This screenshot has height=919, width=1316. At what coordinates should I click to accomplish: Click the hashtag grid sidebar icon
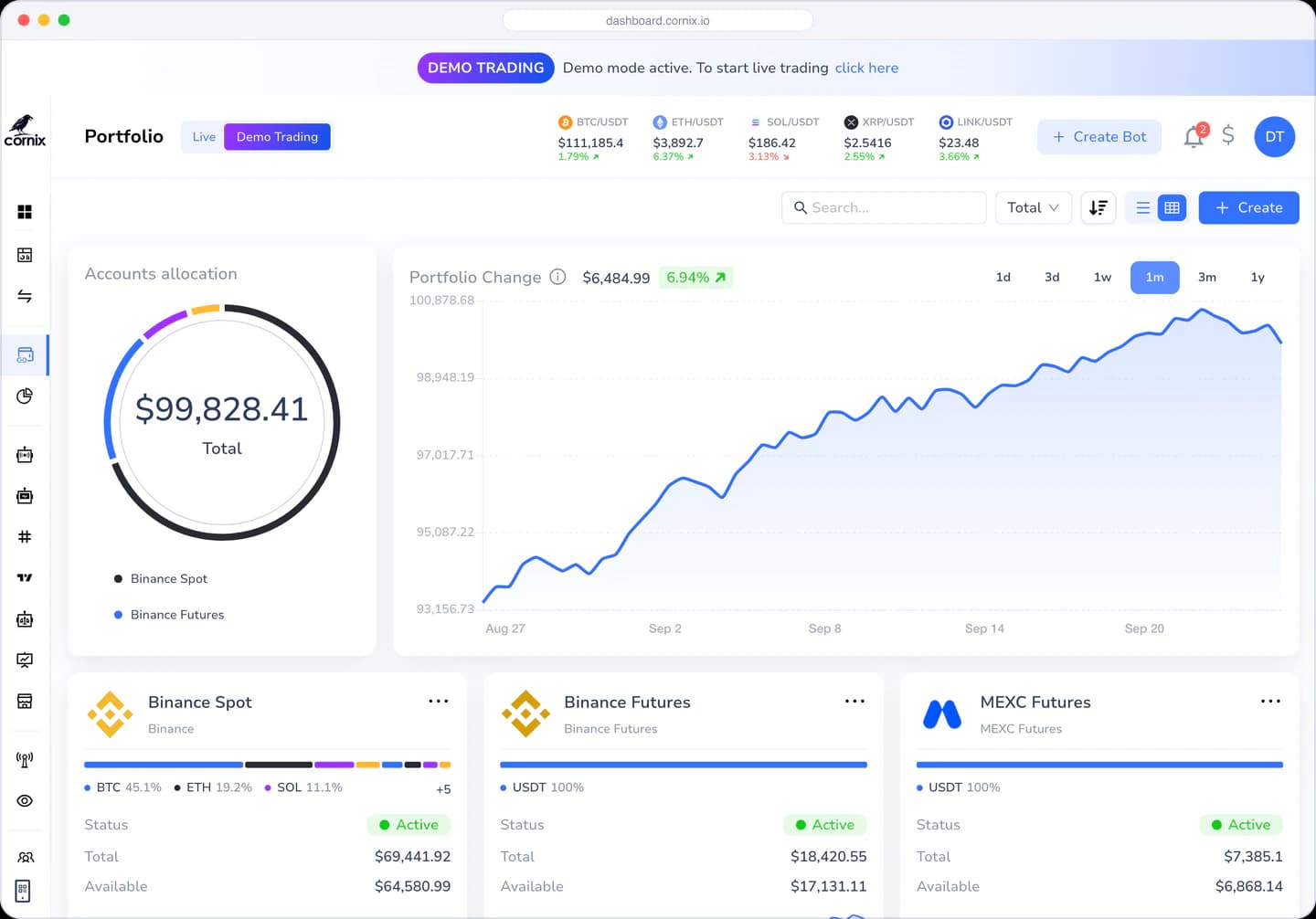[25, 536]
